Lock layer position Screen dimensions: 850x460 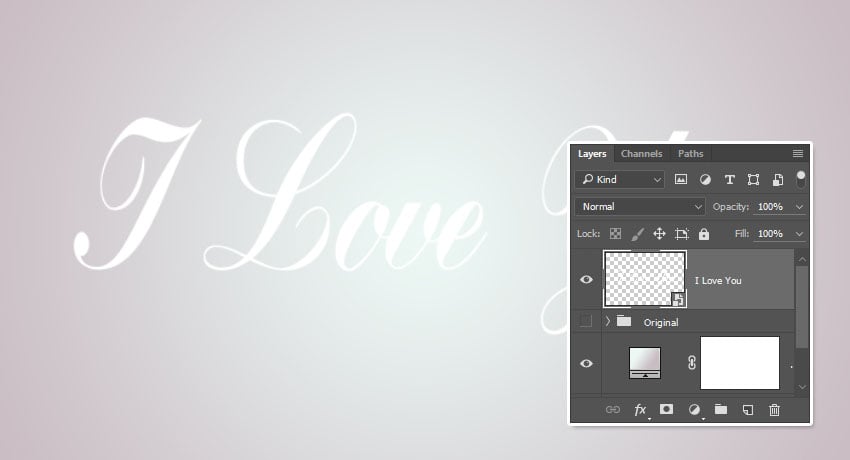click(x=659, y=234)
